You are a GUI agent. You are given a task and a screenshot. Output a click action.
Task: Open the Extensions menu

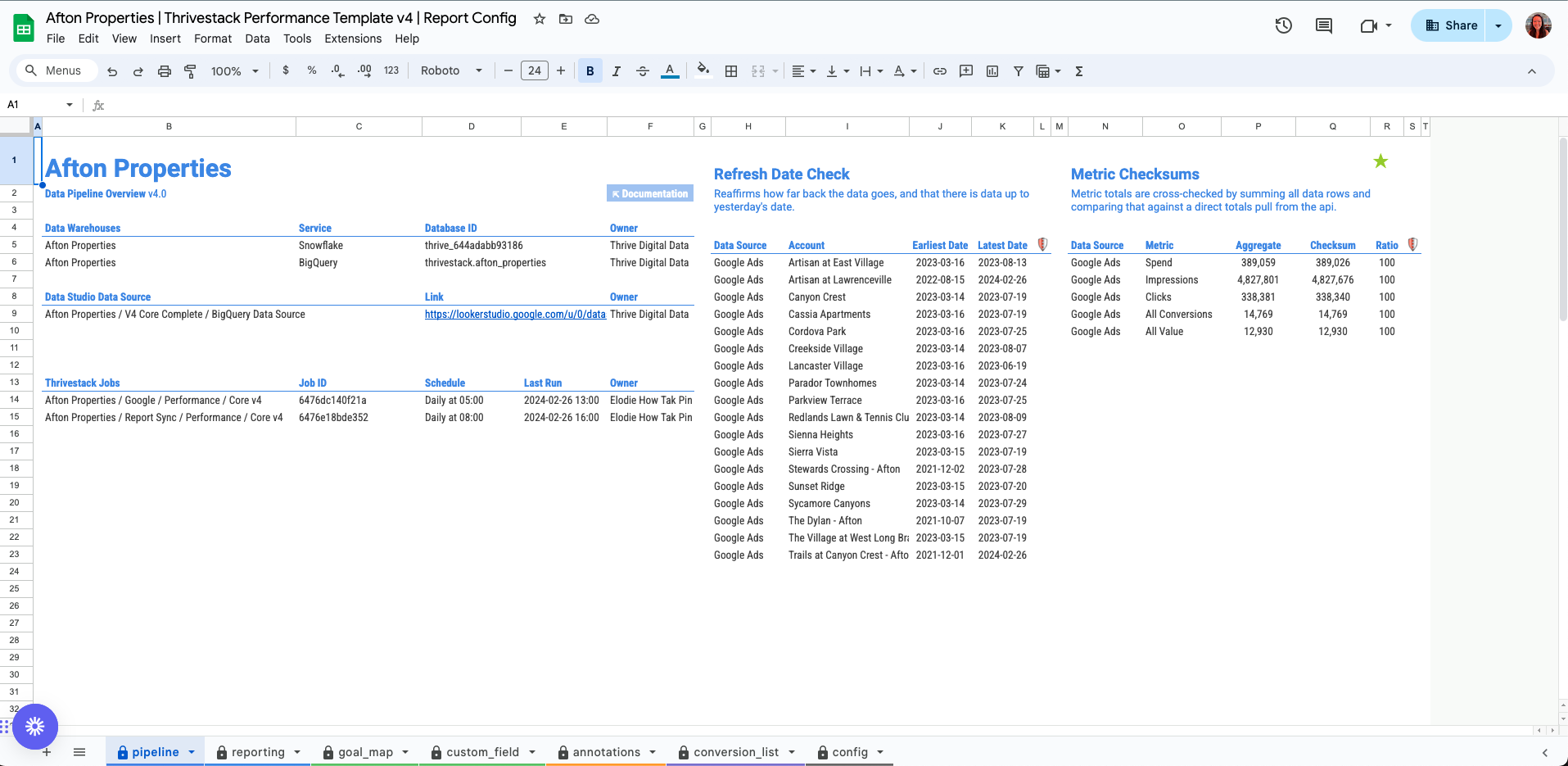[353, 39]
